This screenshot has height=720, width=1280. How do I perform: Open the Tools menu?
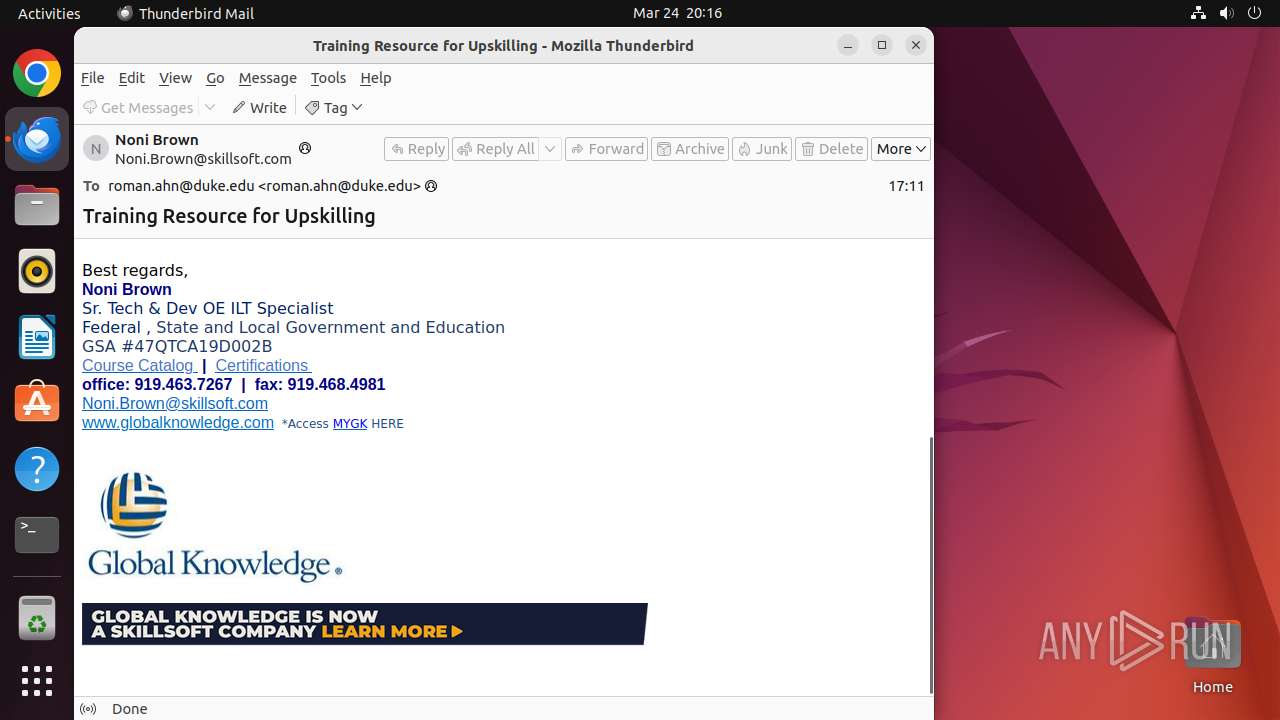tap(328, 78)
